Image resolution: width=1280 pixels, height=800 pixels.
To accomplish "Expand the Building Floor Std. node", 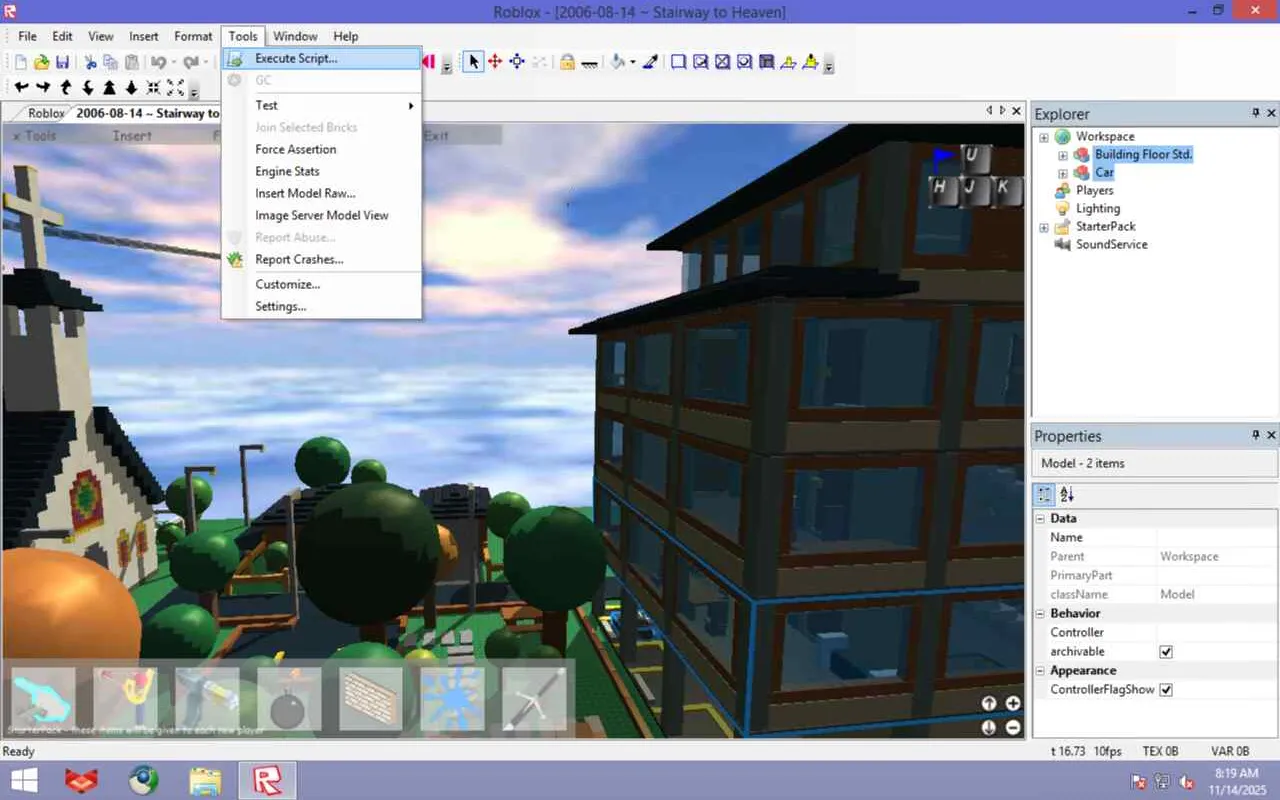I will click(x=1063, y=155).
